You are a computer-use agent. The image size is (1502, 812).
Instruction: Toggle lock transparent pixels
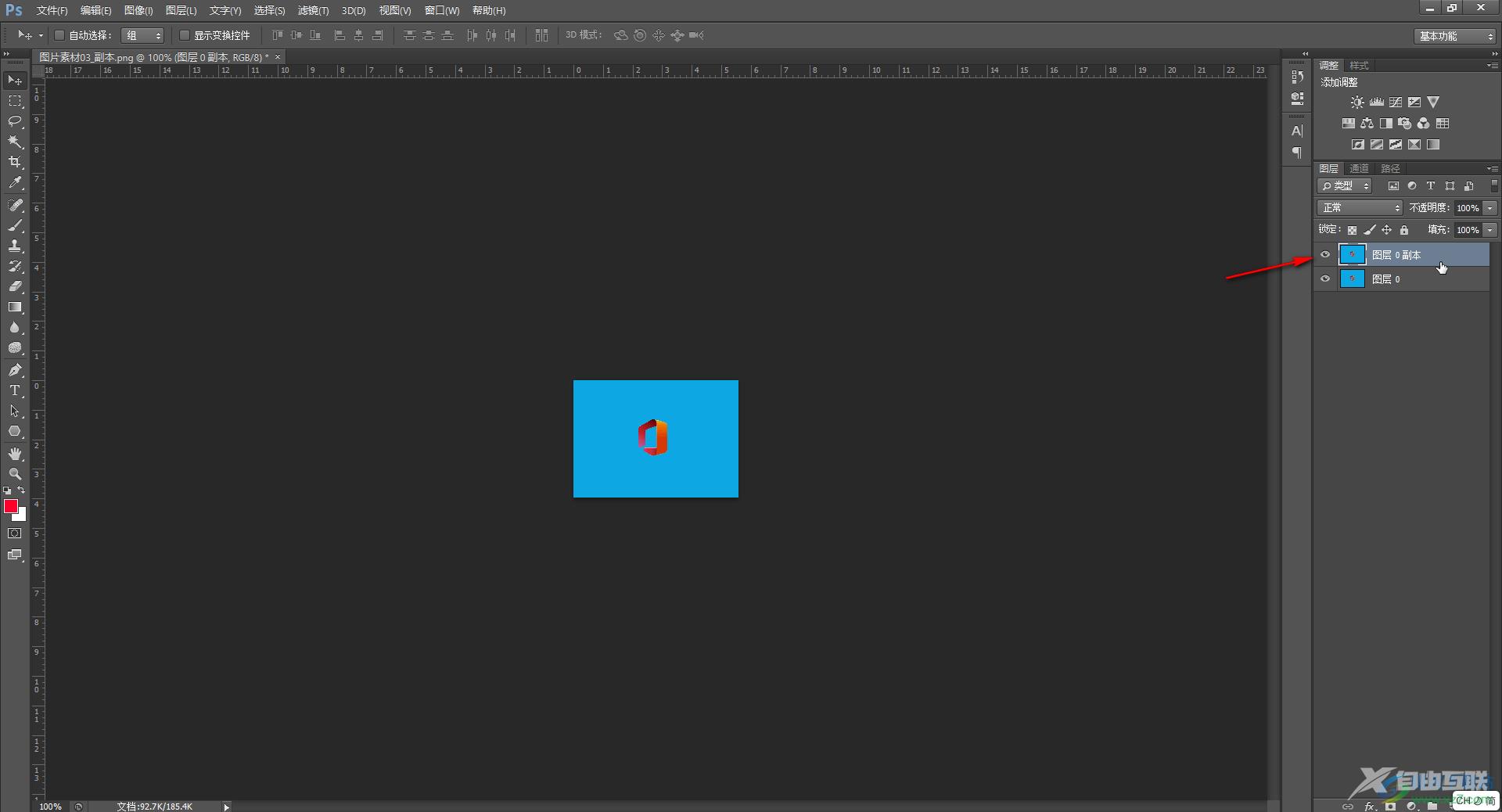pos(1352,230)
